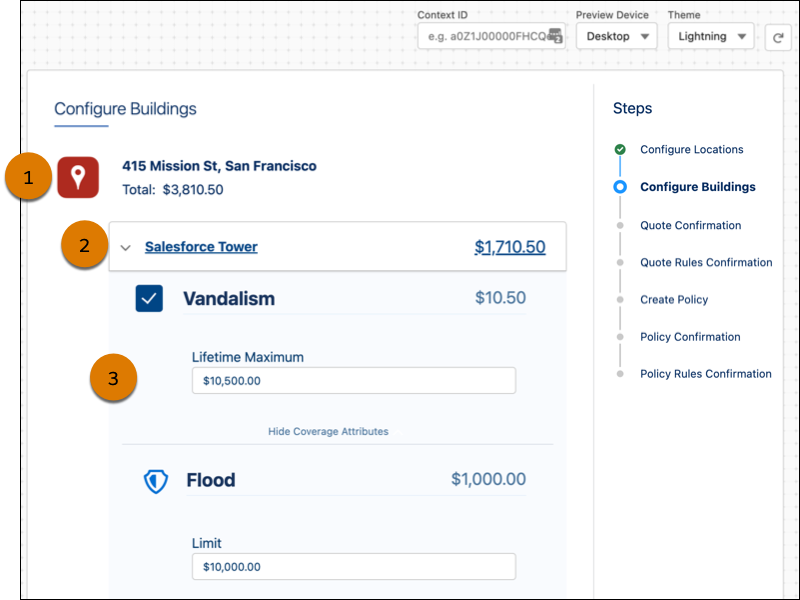Screen dimensions: 800x600
Task: Open the Salesforce Tower link
Action: coord(201,246)
